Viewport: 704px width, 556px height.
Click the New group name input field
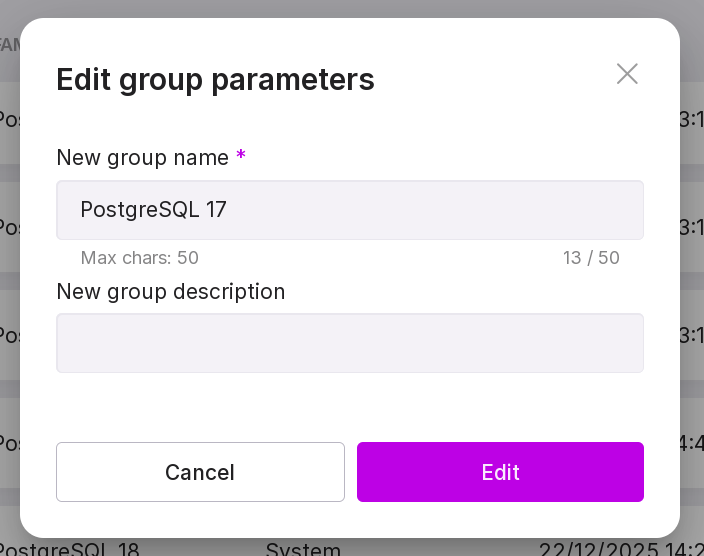point(350,210)
